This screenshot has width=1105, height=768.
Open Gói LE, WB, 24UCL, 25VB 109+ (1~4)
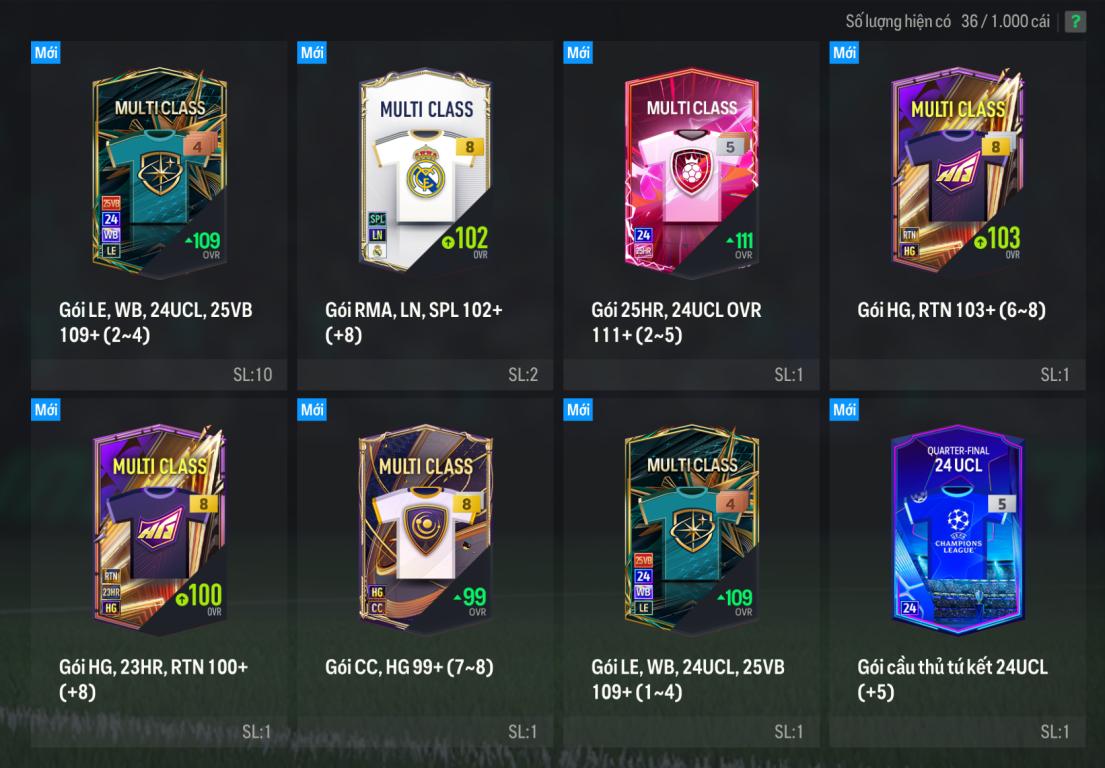(688, 679)
